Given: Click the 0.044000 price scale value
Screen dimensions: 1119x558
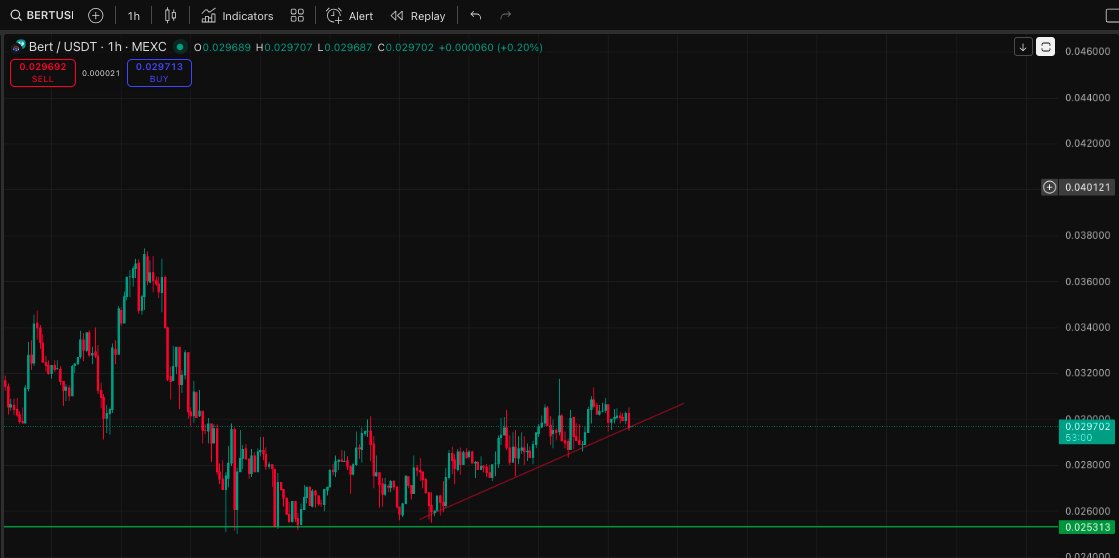Looking at the screenshot, I should click(x=1088, y=97).
